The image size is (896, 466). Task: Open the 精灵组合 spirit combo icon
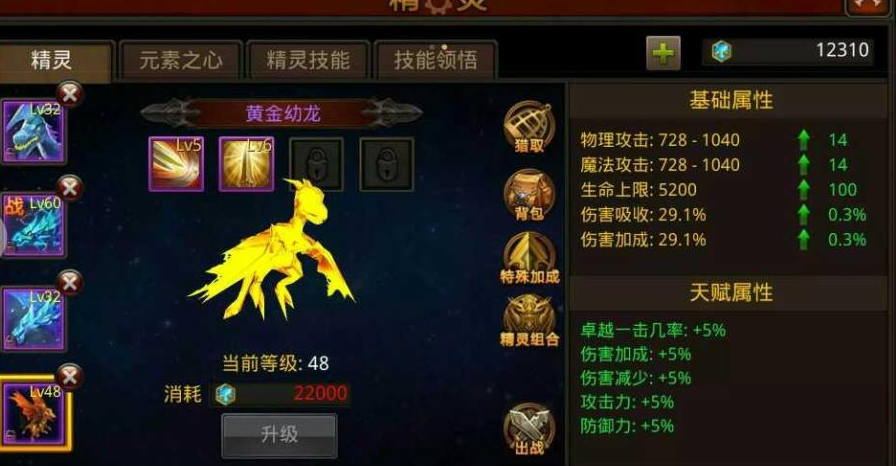(529, 321)
